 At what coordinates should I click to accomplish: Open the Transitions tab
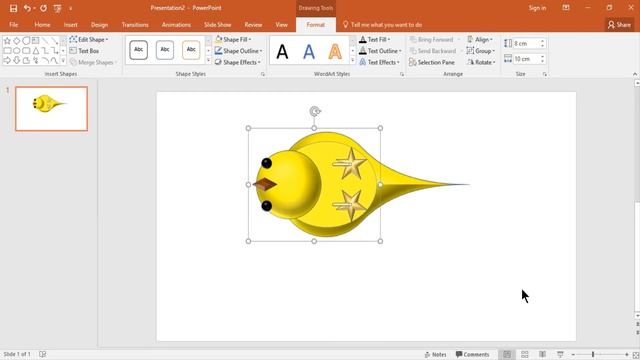[135, 25]
